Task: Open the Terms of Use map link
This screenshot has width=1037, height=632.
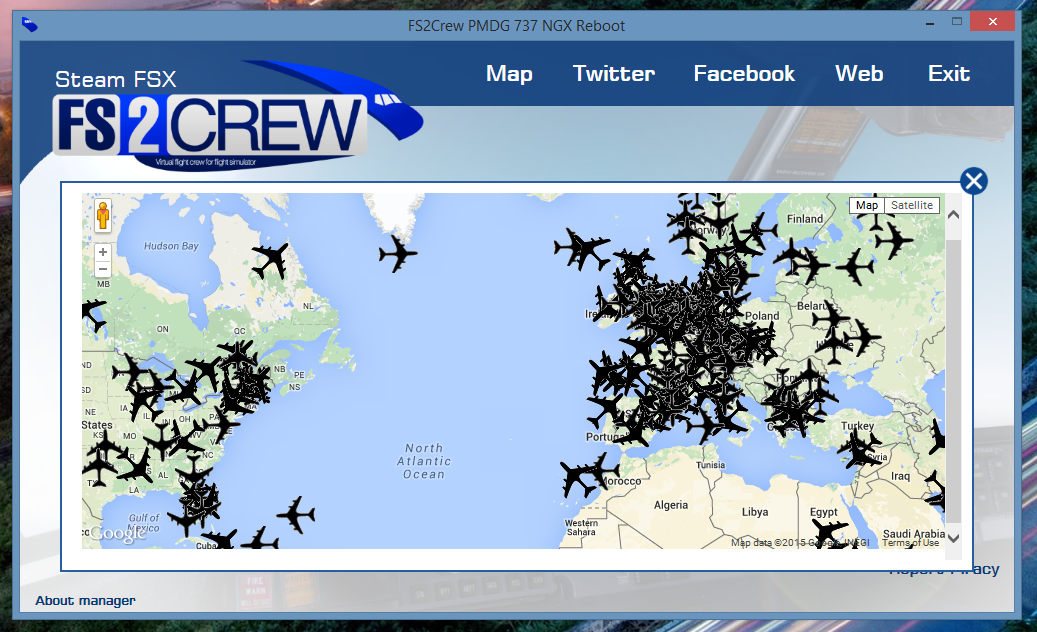Action: [x=911, y=543]
